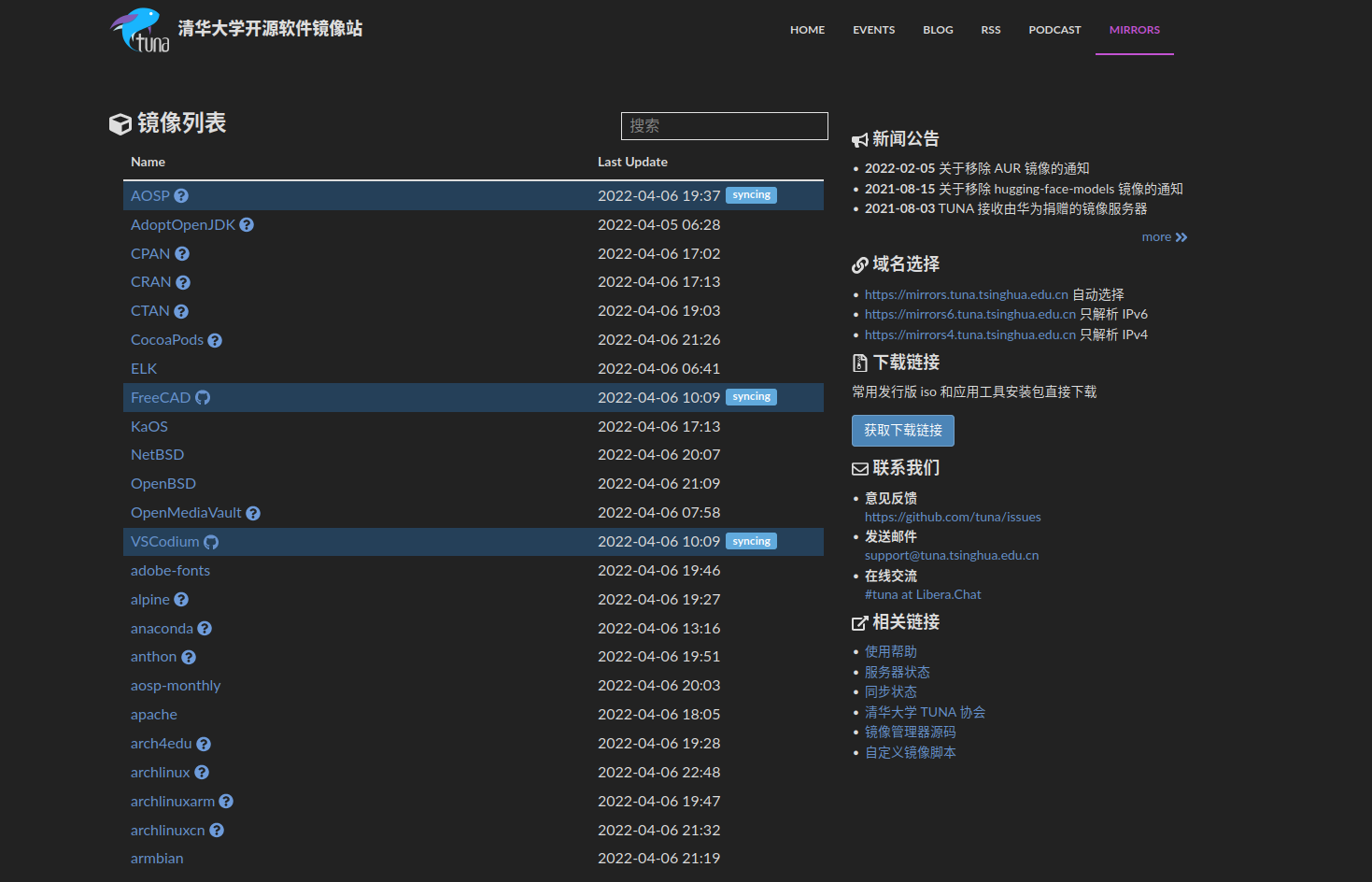
Task: Open the NetBSD mirror link
Action: [157, 455]
